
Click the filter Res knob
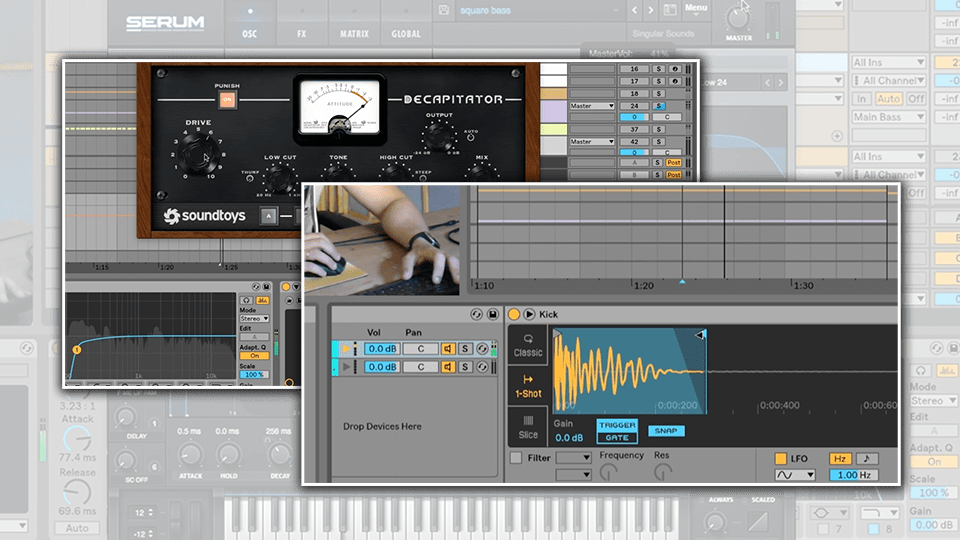(x=663, y=472)
